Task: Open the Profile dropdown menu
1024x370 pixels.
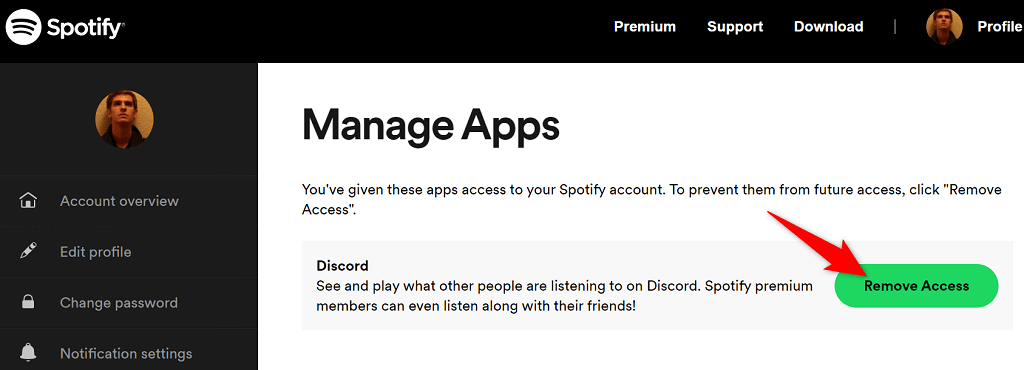Action: coord(999,27)
